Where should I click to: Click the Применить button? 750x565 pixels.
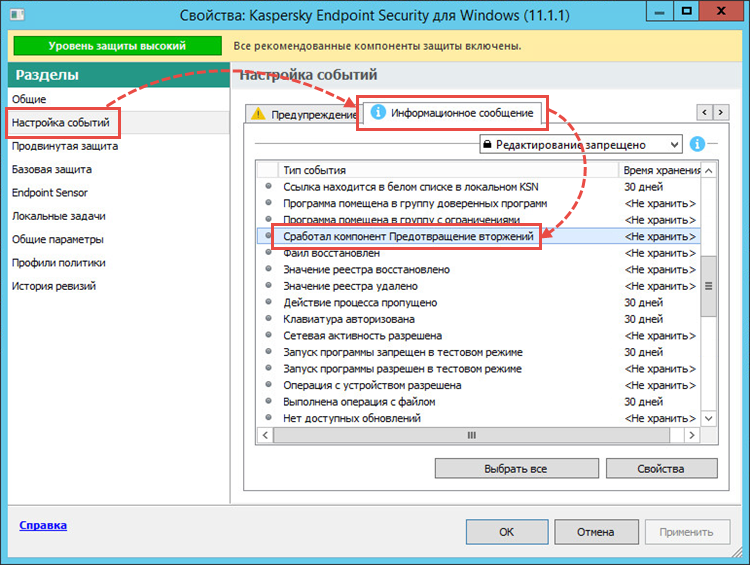click(x=686, y=532)
